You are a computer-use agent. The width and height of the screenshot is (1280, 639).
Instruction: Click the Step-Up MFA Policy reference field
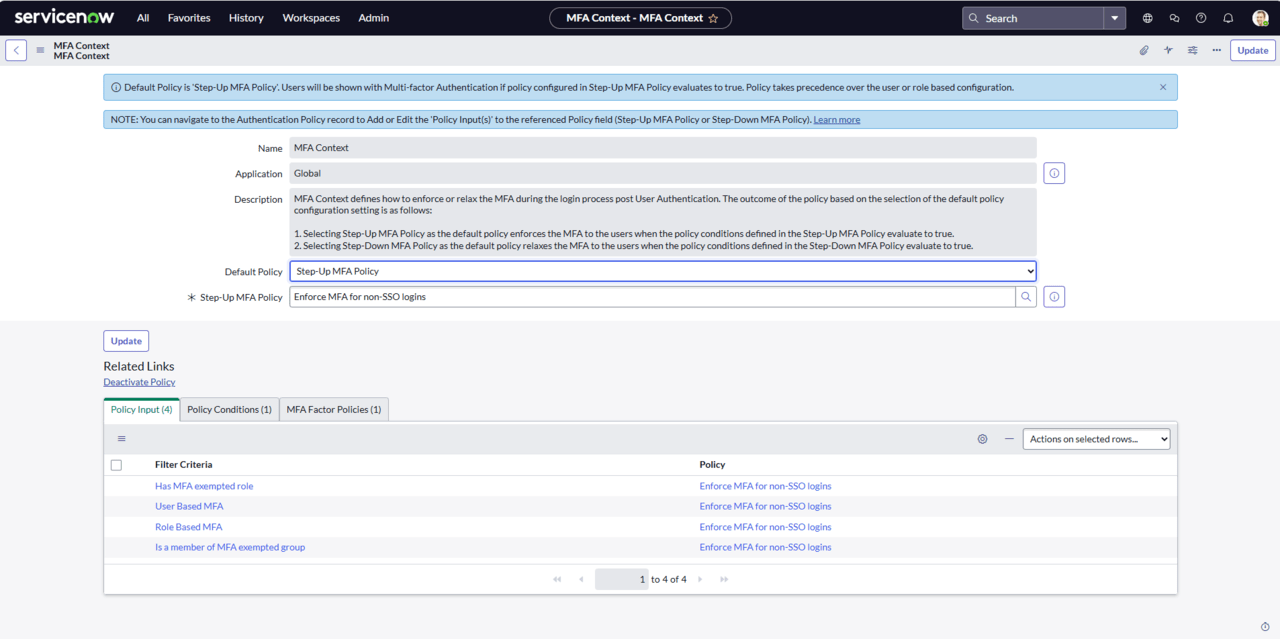(652, 297)
